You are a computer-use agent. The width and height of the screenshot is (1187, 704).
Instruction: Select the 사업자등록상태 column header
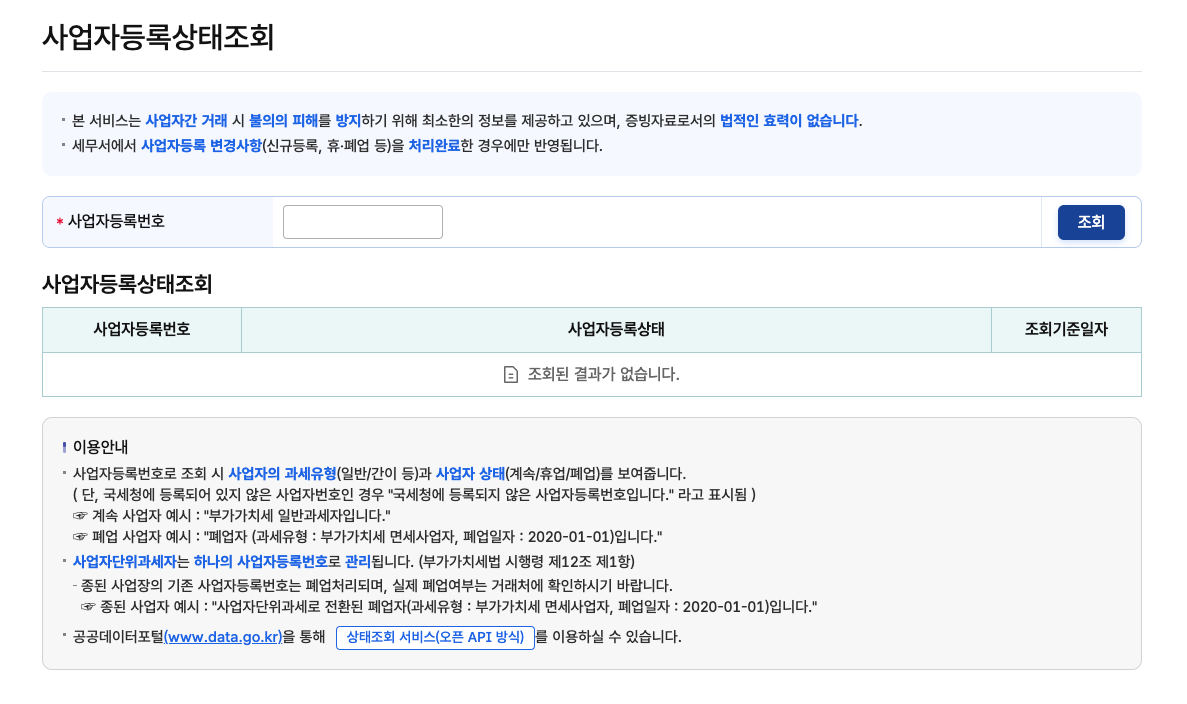pyautogui.click(x=614, y=329)
